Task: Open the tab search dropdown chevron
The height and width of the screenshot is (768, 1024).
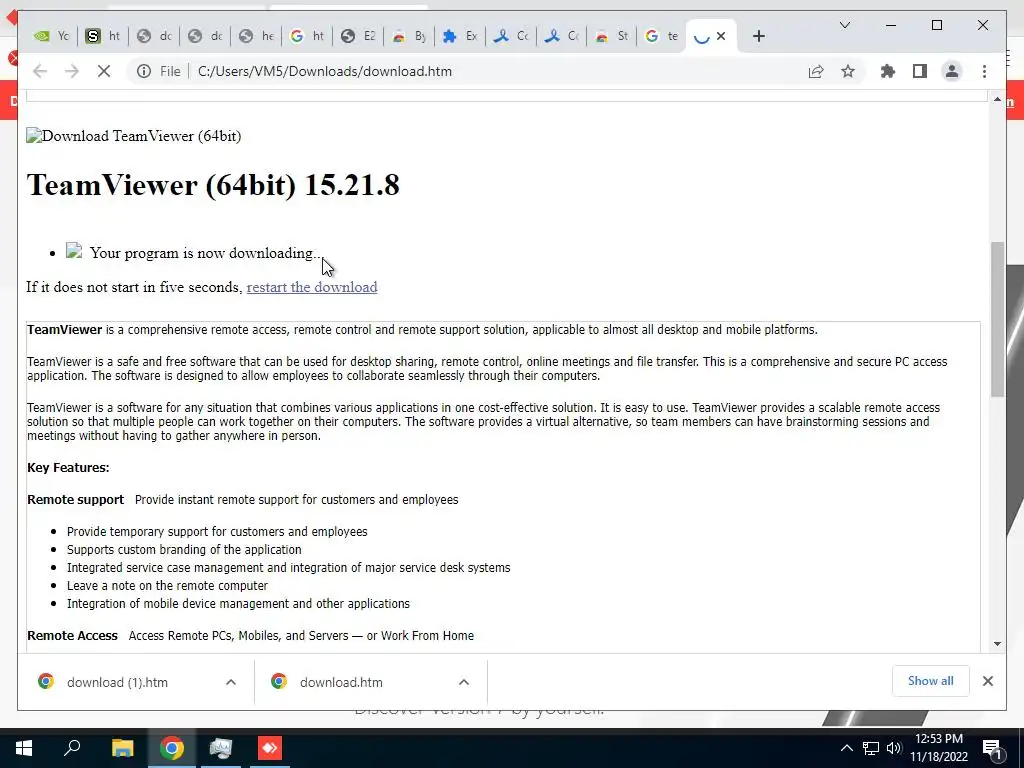Action: [x=844, y=25]
